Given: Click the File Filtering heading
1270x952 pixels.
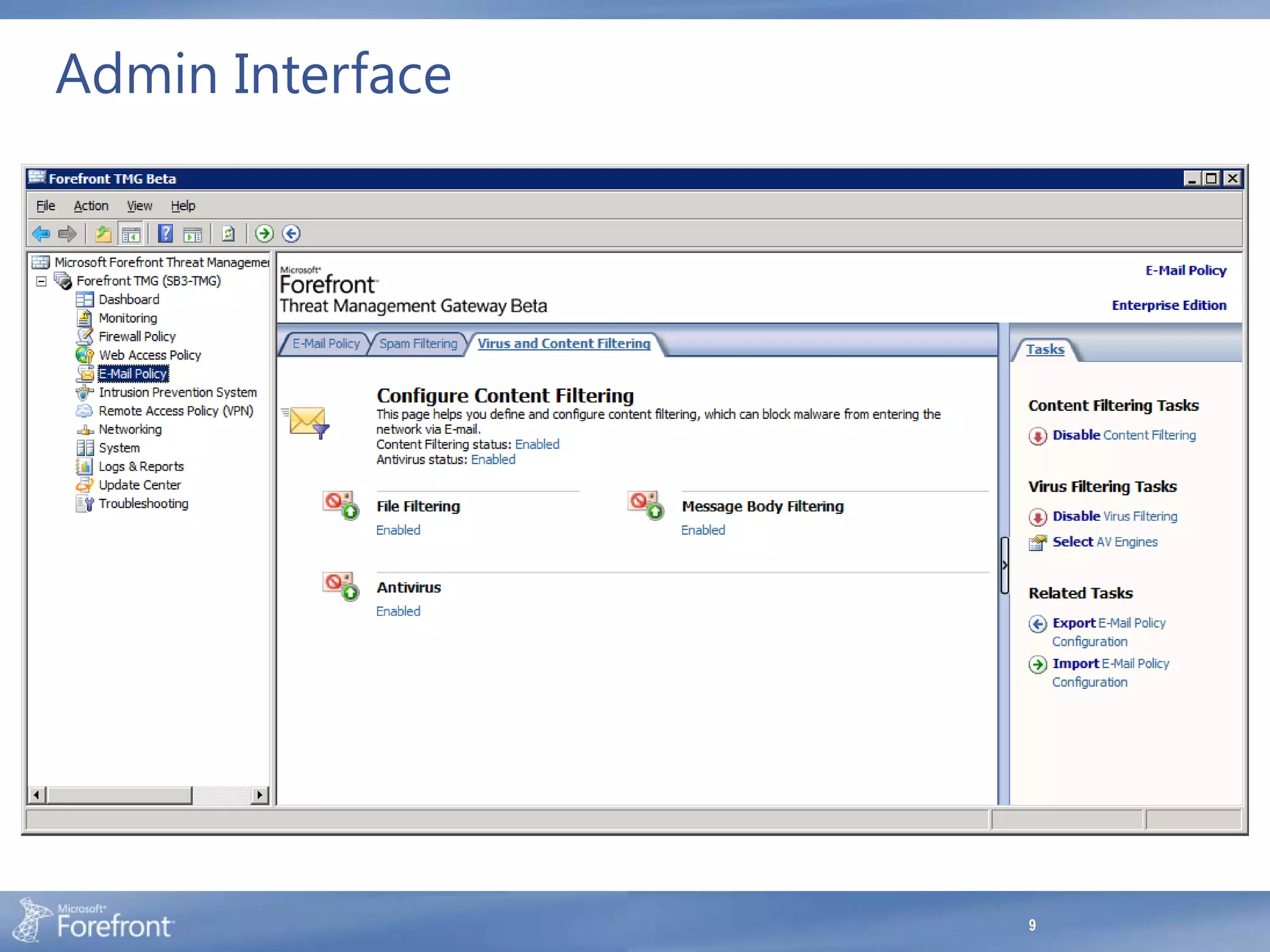Looking at the screenshot, I should tap(418, 506).
